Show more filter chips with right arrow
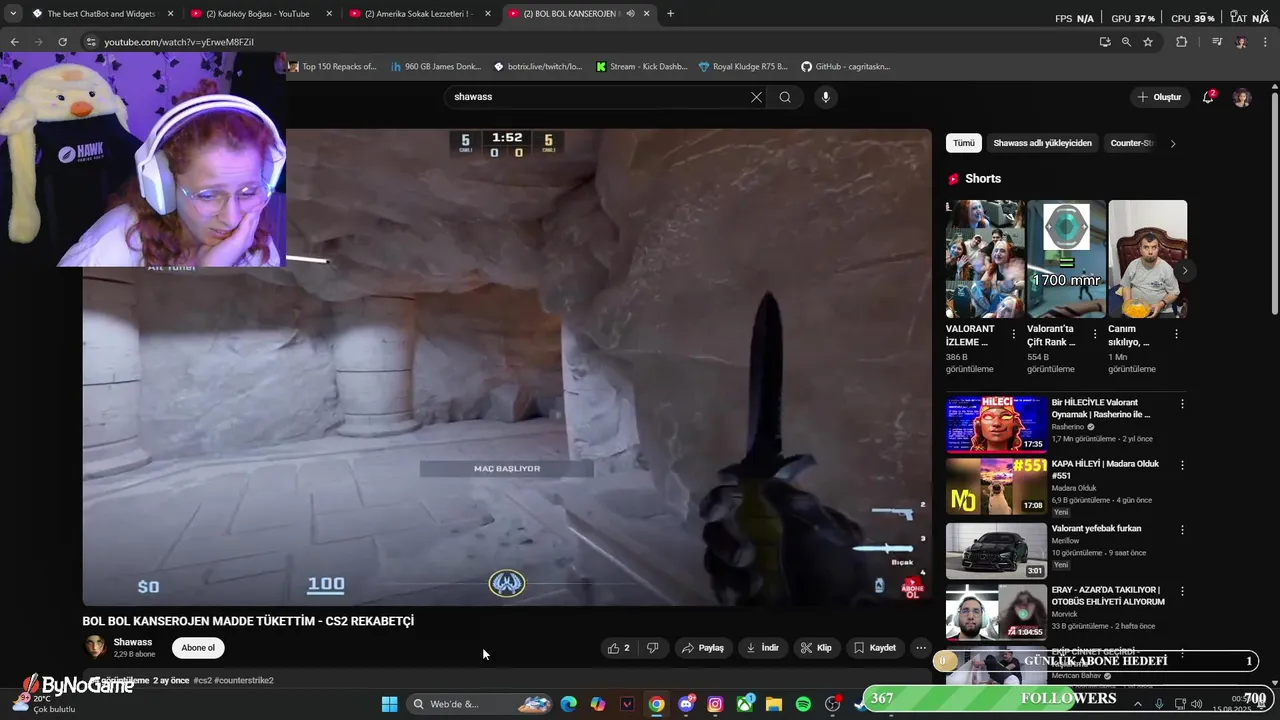Screen dimensions: 1280x720 (x=1173, y=143)
